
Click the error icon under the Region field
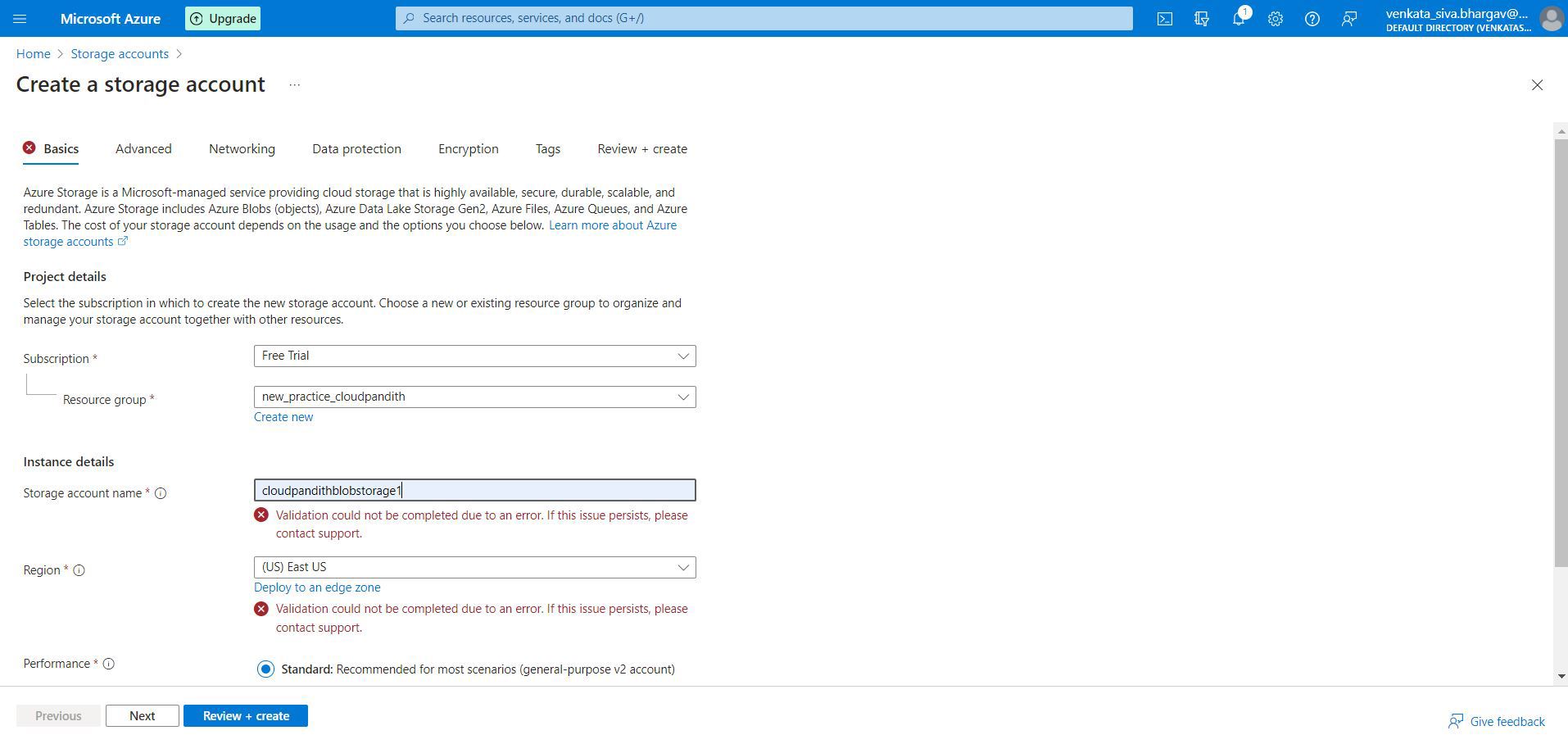pyautogui.click(x=261, y=609)
